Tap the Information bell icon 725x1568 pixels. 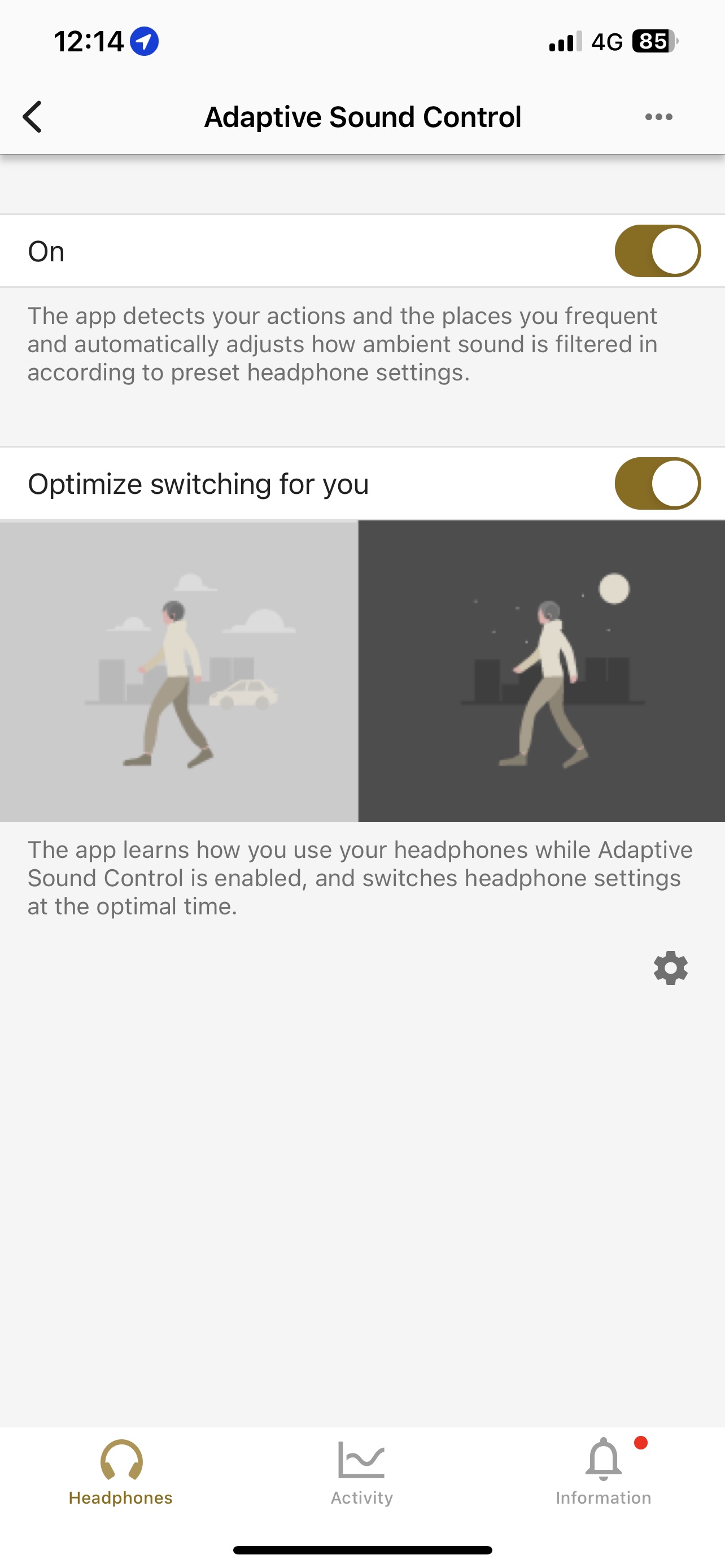[603, 1460]
